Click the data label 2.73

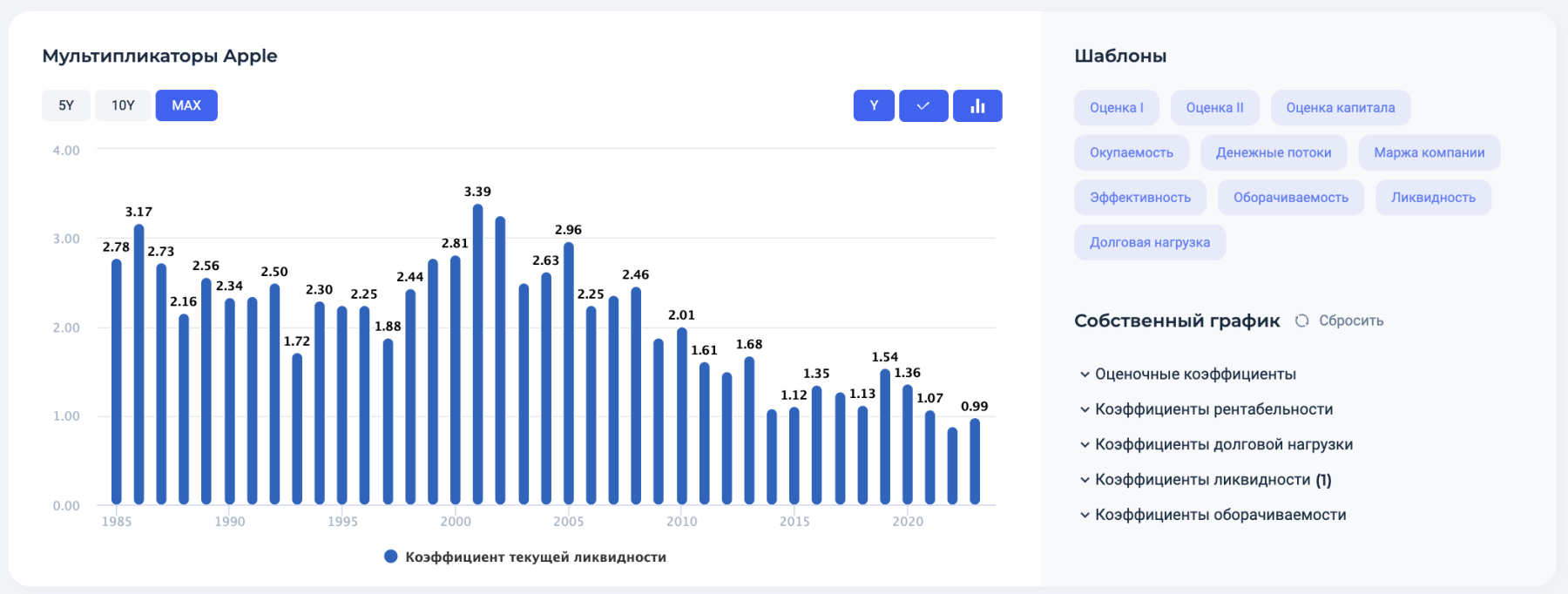tap(161, 251)
